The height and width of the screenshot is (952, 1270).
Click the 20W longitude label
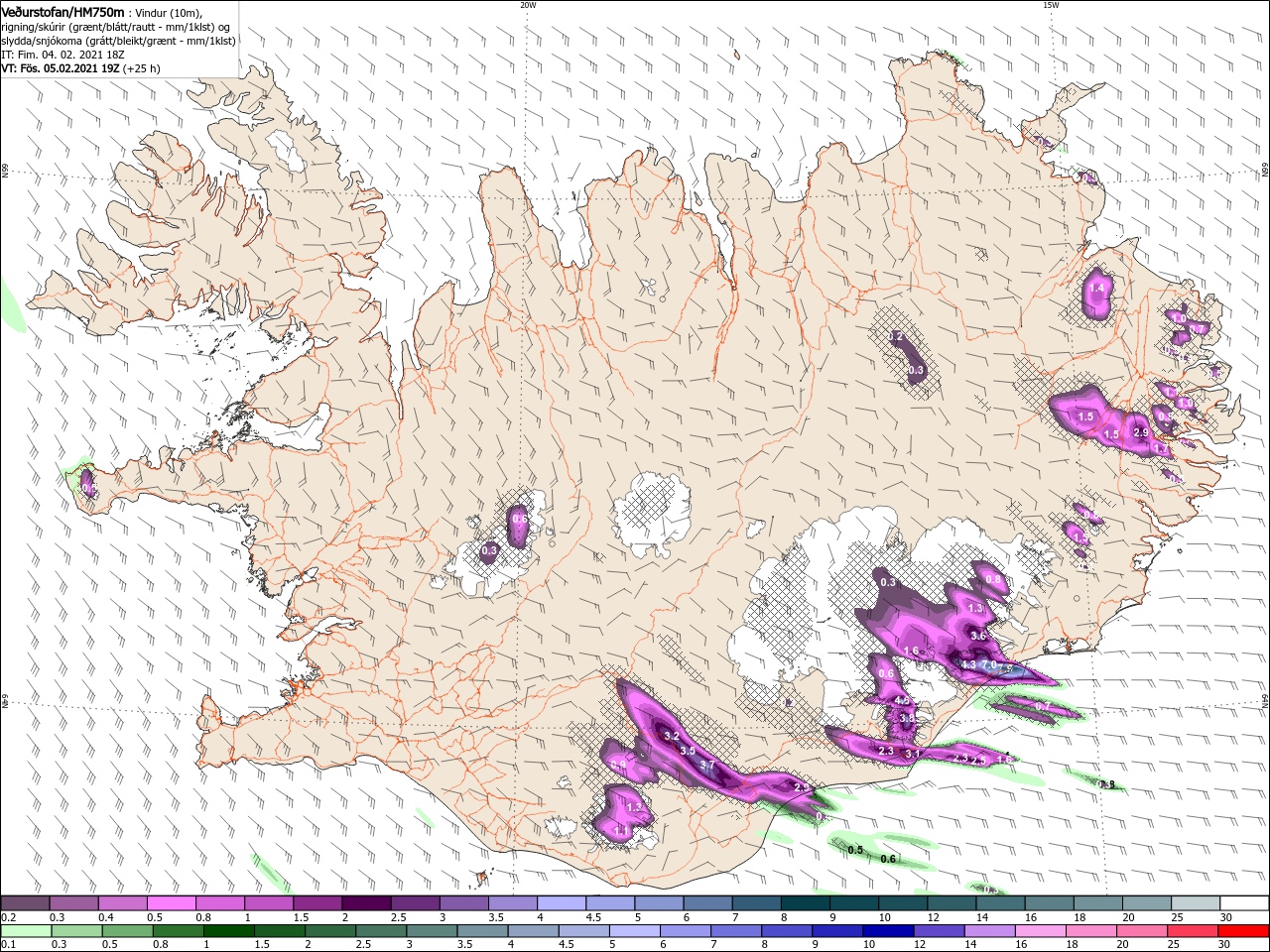(528, 5)
